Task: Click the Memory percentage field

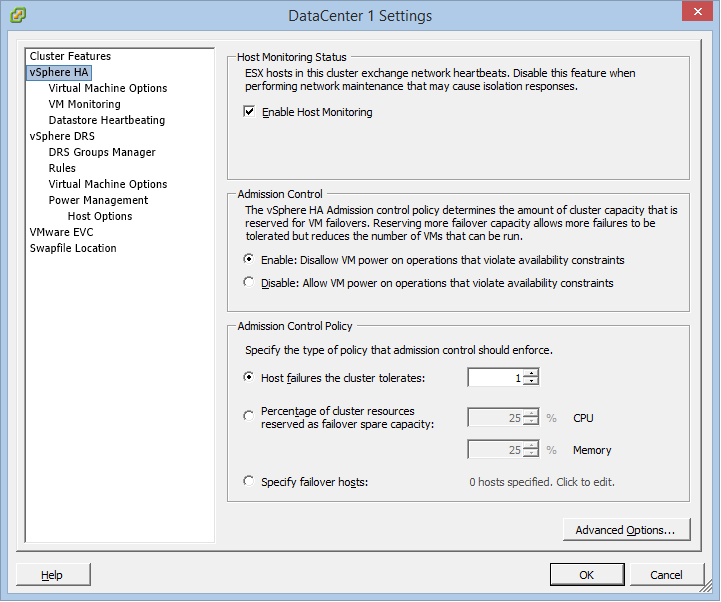Action: coord(496,450)
